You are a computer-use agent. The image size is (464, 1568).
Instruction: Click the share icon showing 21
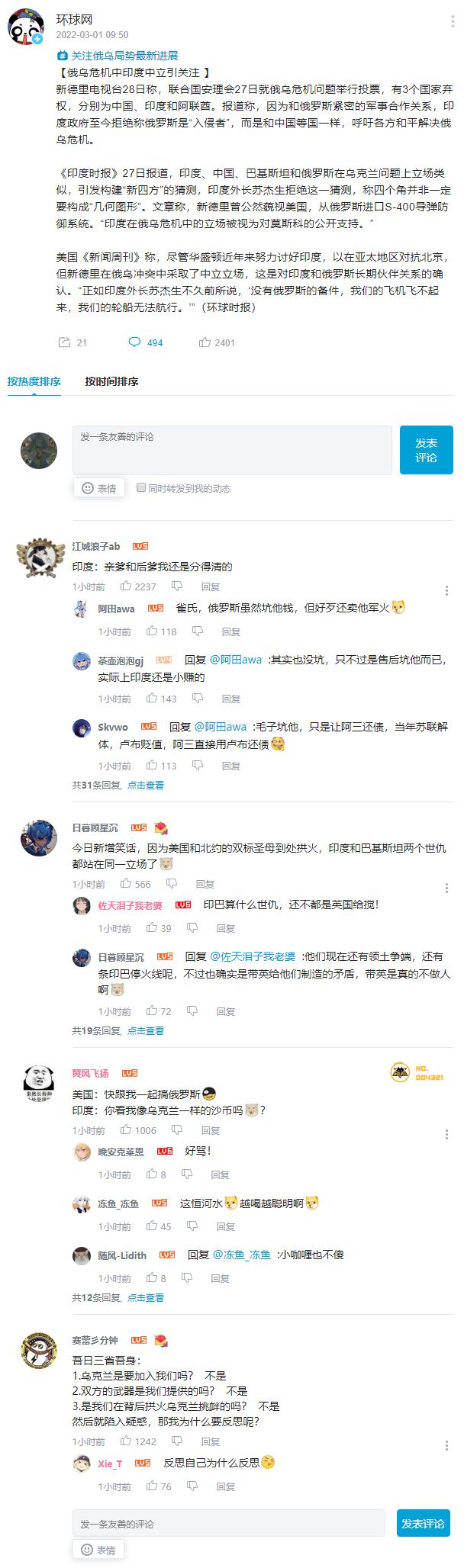64,342
